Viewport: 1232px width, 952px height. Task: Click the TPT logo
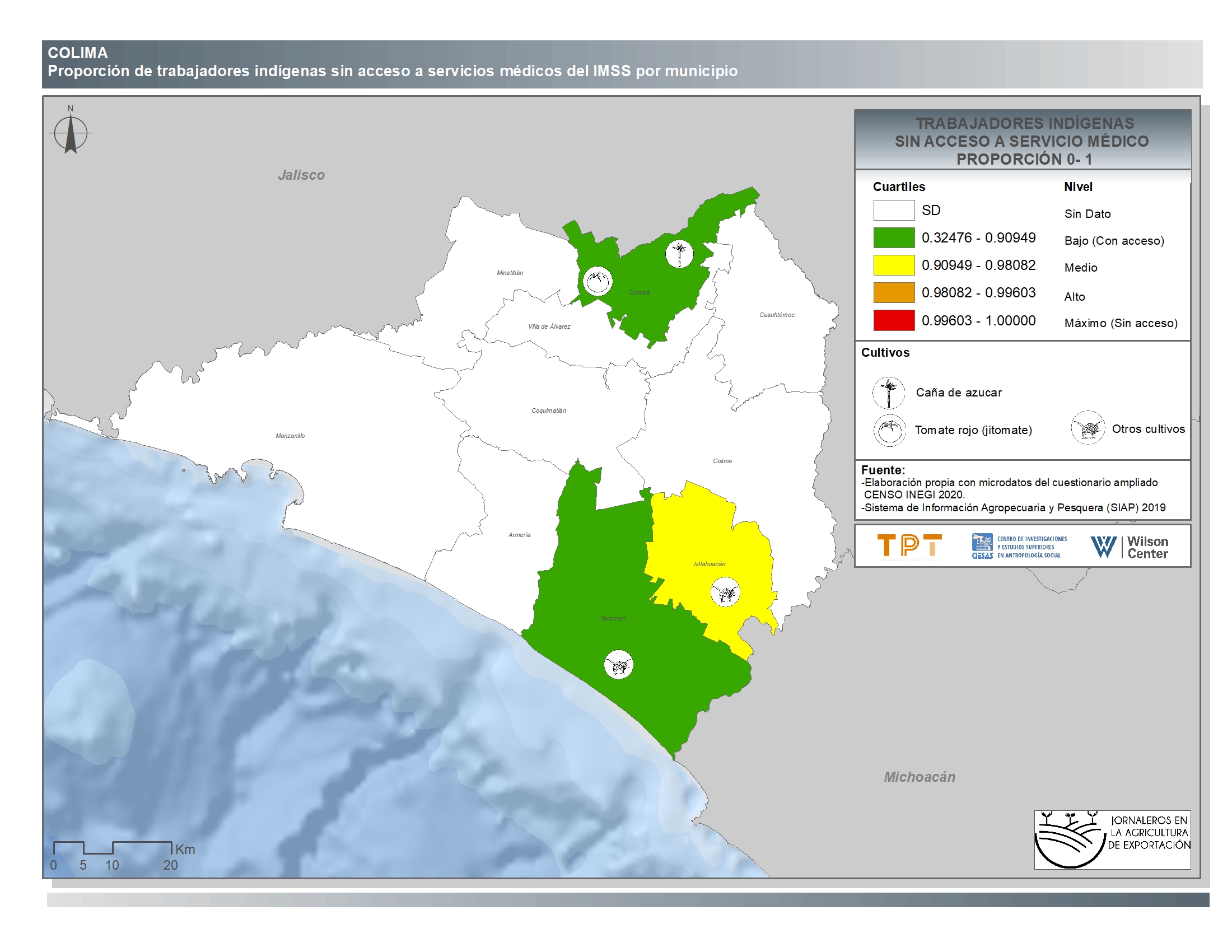909,546
